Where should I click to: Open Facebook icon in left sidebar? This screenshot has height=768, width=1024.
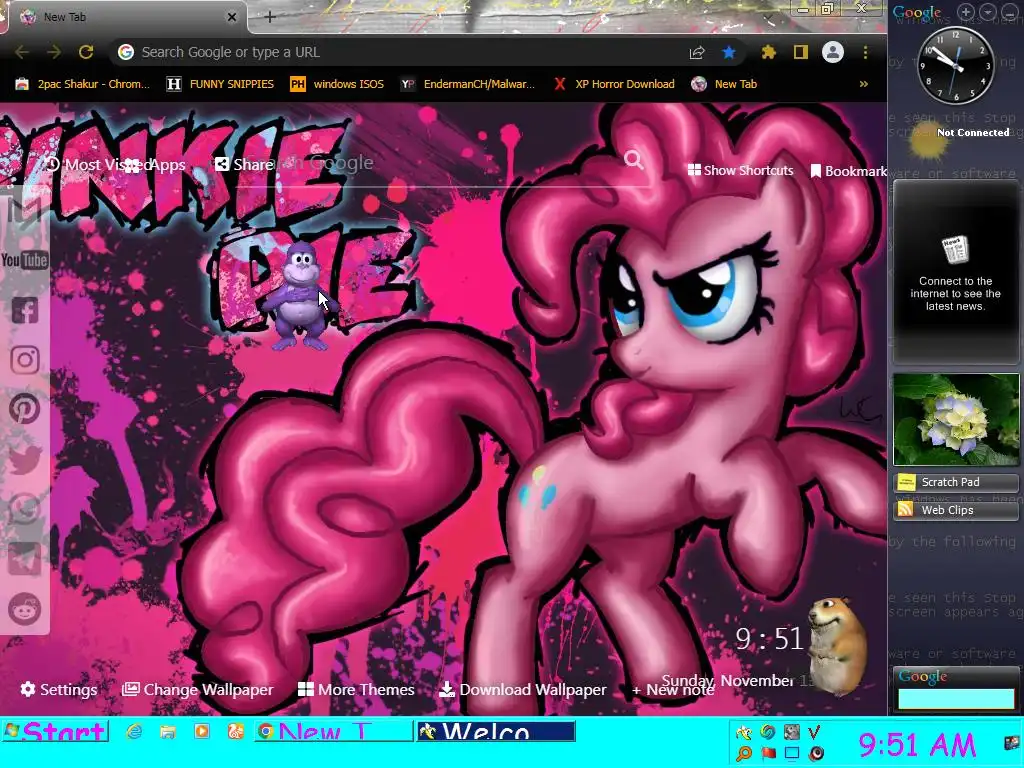coord(25,310)
